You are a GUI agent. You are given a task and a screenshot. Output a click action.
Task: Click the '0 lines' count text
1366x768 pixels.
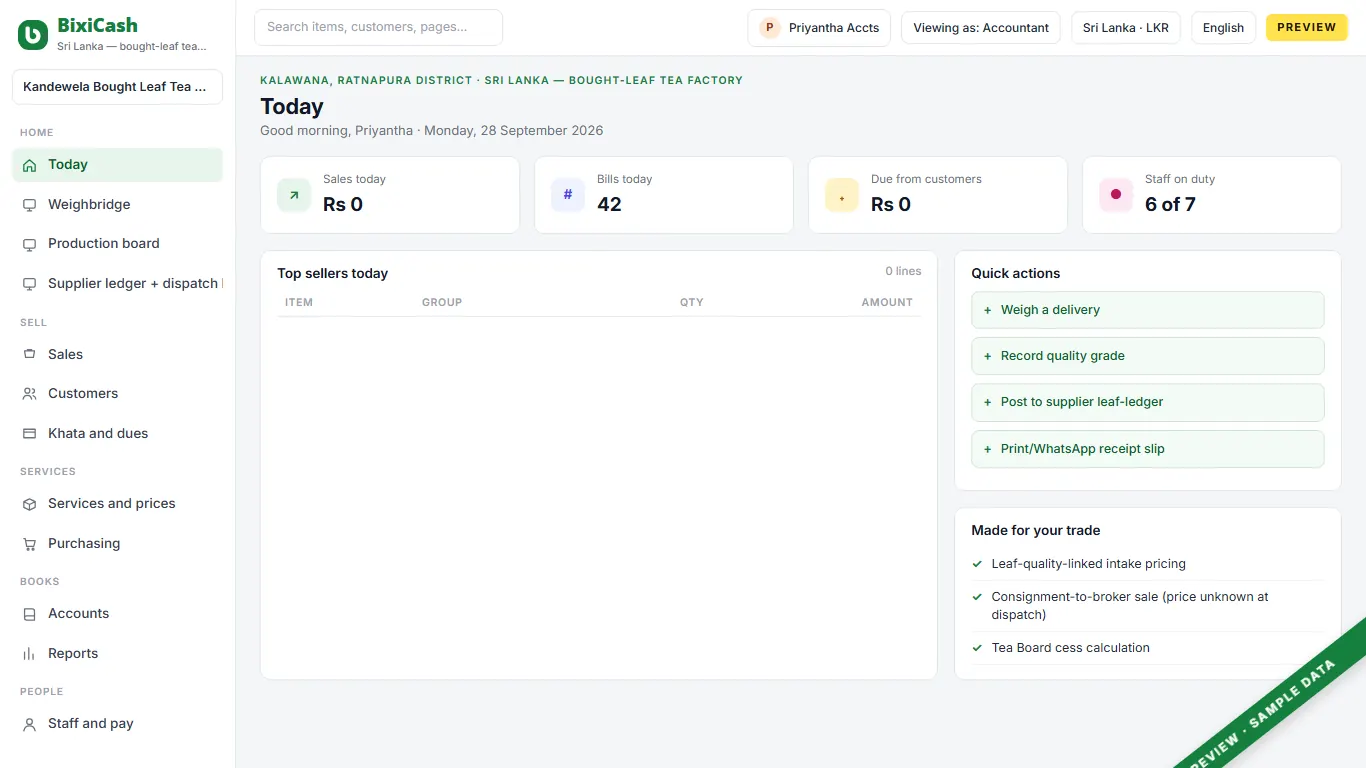coord(903,271)
